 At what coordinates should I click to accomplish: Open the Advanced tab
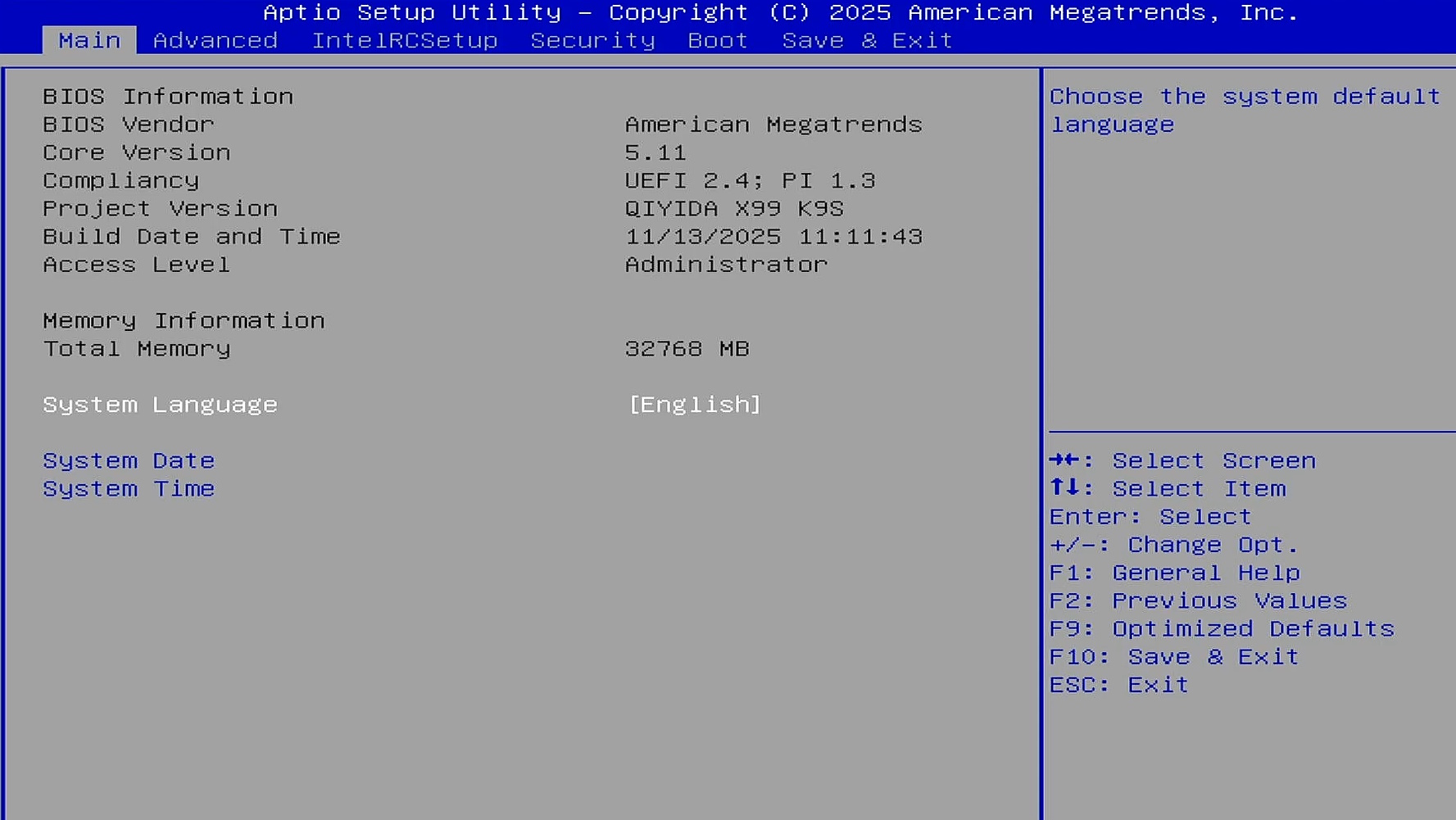pos(215,40)
